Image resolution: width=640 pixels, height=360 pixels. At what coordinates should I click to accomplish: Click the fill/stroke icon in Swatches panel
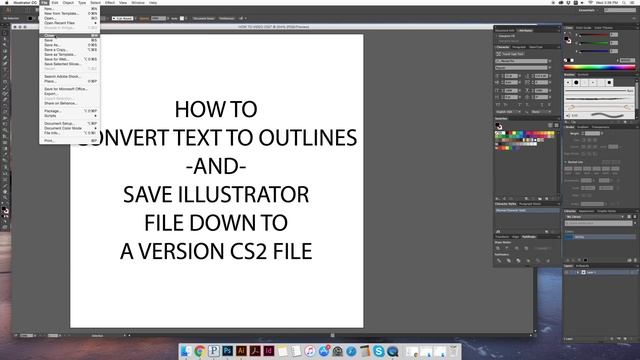[x=499, y=126]
